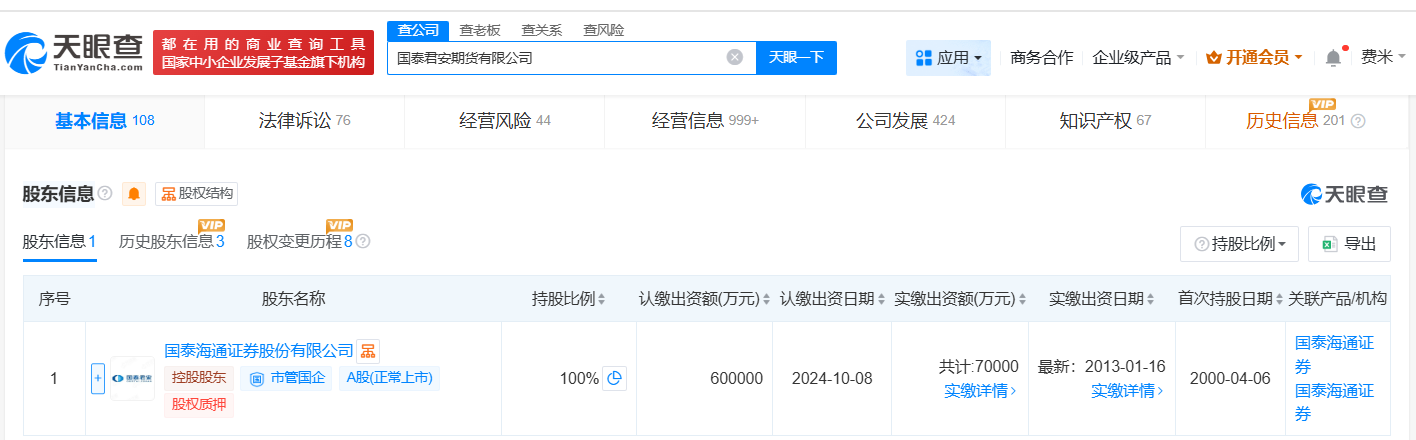Export shareholder data with 导出 button
Viewport: 1416px width, 440px height.
pos(1349,244)
